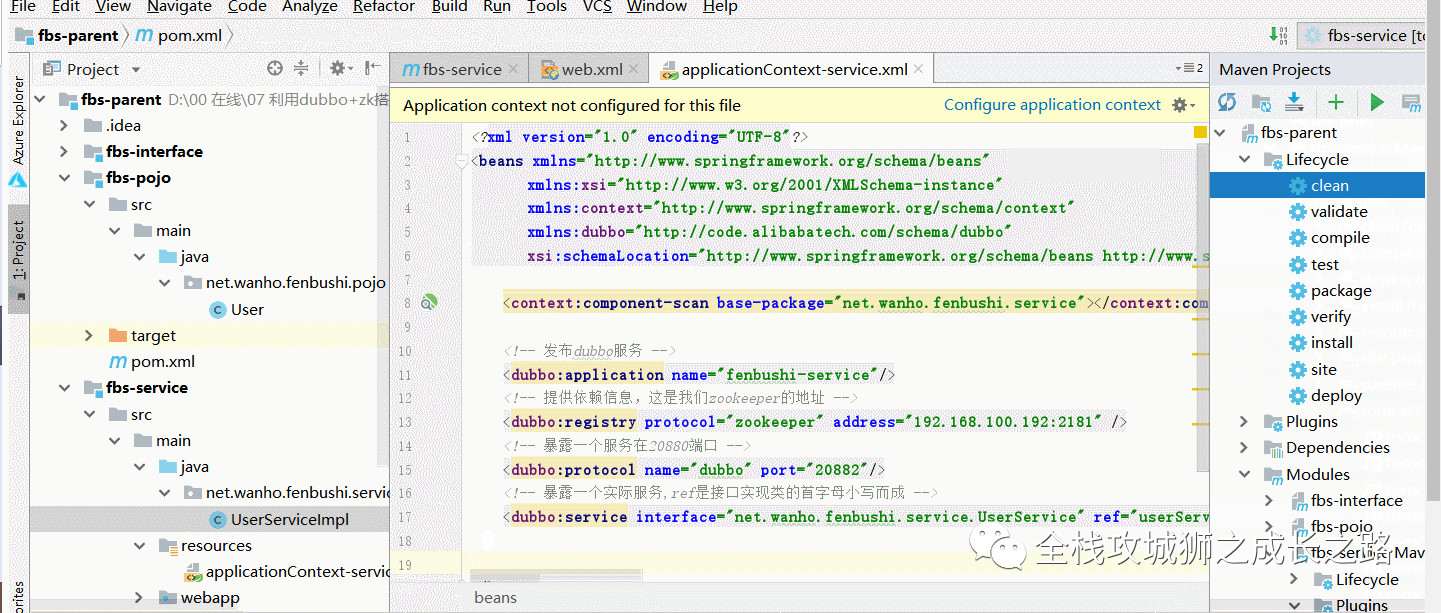Click the update project VCS icon

(1278, 35)
